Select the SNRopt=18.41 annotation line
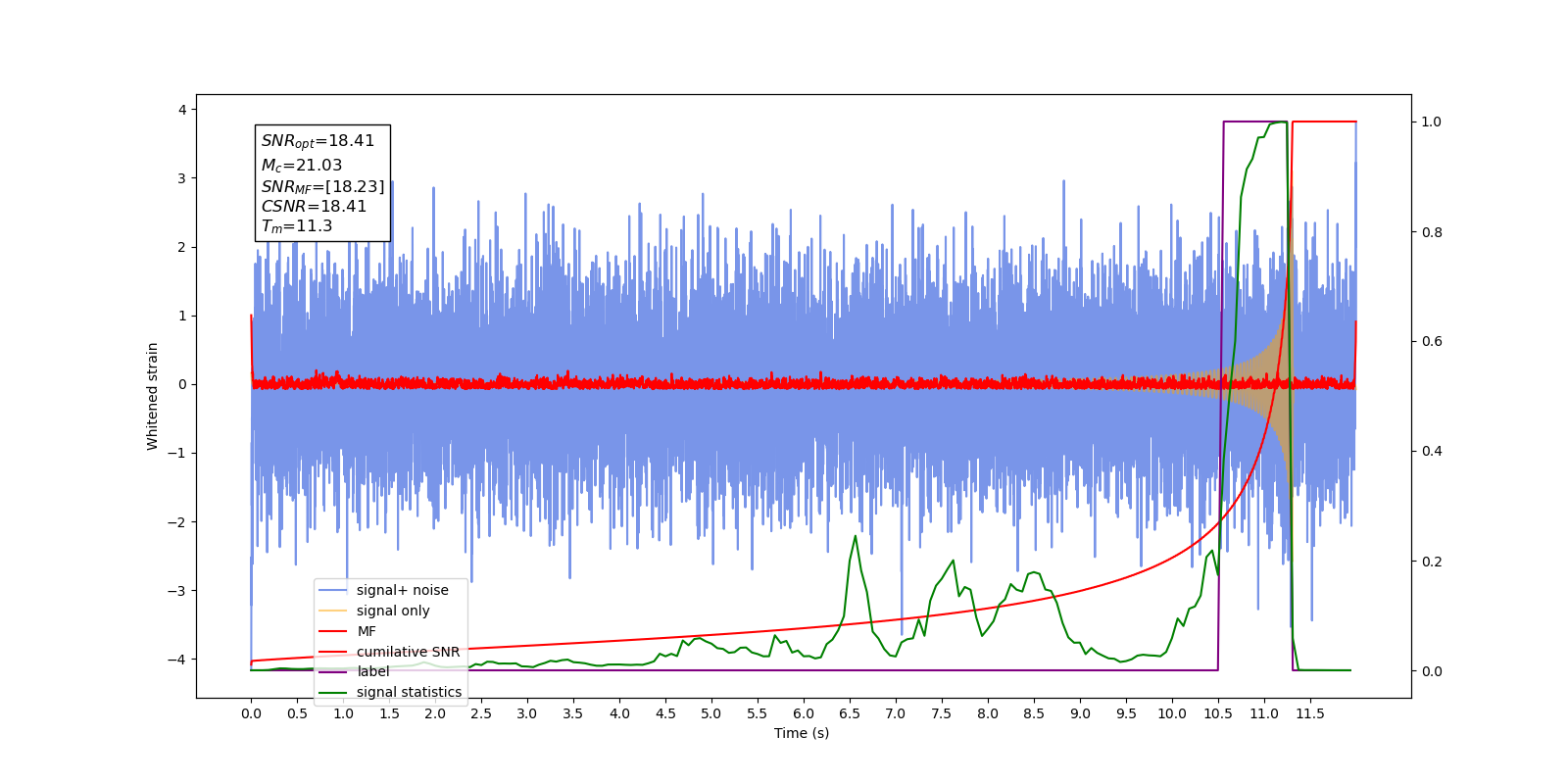This screenshot has height=784, width=1568. [318, 141]
